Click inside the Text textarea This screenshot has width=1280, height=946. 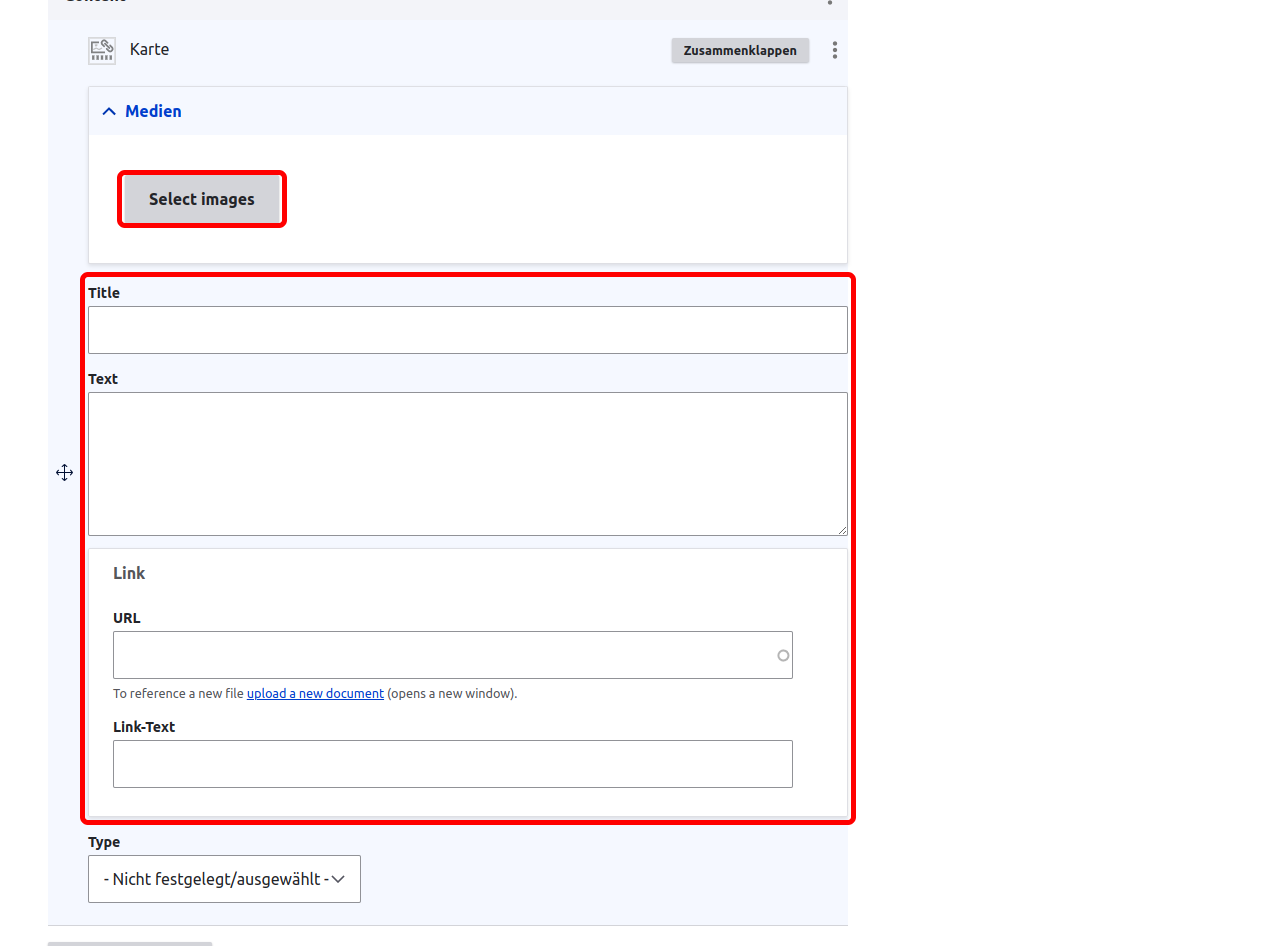[468, 464]
